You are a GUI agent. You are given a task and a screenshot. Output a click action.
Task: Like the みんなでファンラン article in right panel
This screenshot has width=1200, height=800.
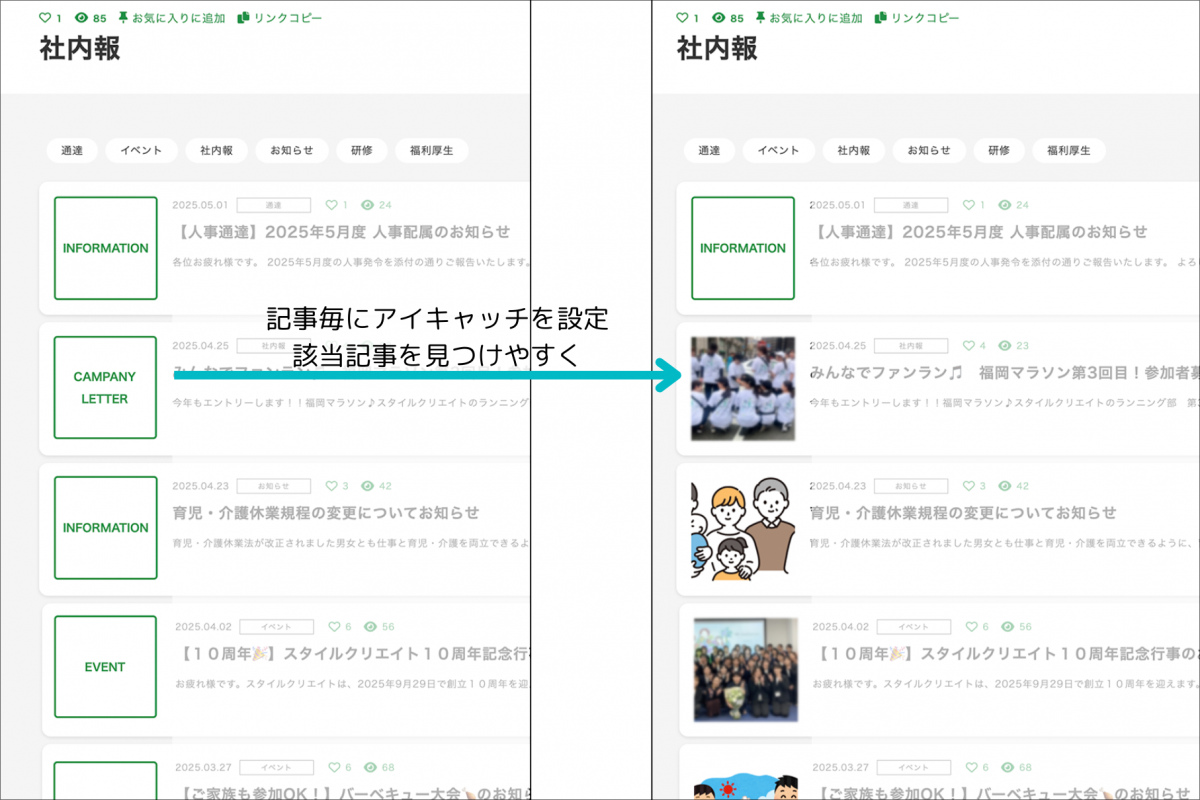click(x=968, y=346)
